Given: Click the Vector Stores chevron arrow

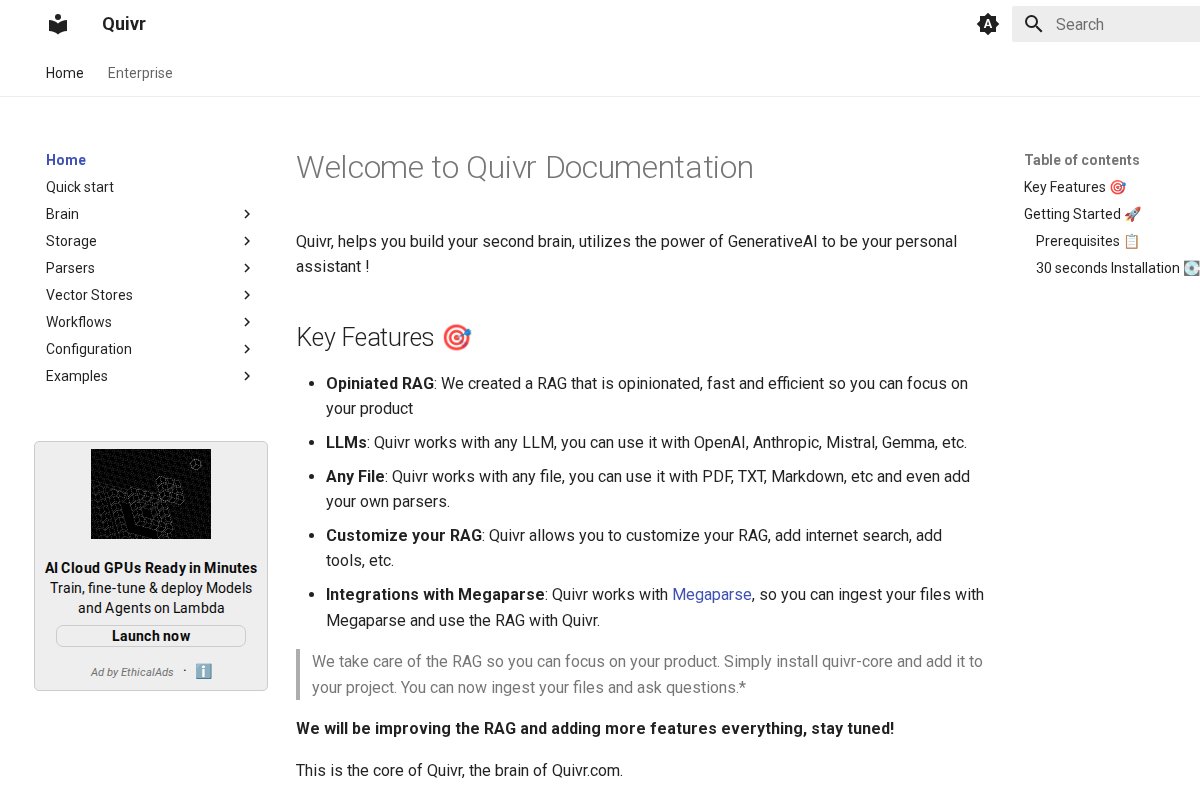Looking at the screenshot, I should point(247,295).
